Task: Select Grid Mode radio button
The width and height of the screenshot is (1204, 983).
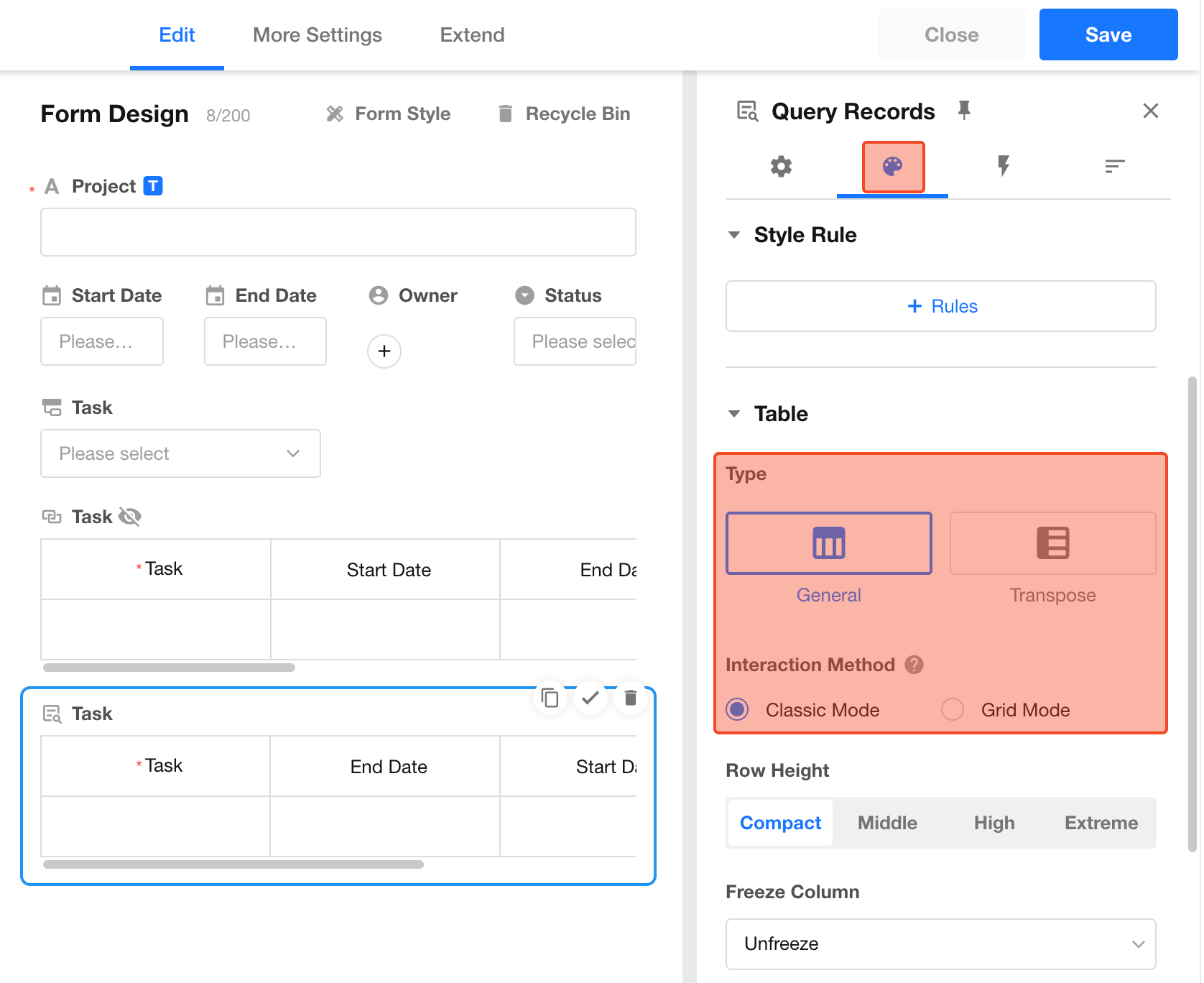Action: coord(953,709)
